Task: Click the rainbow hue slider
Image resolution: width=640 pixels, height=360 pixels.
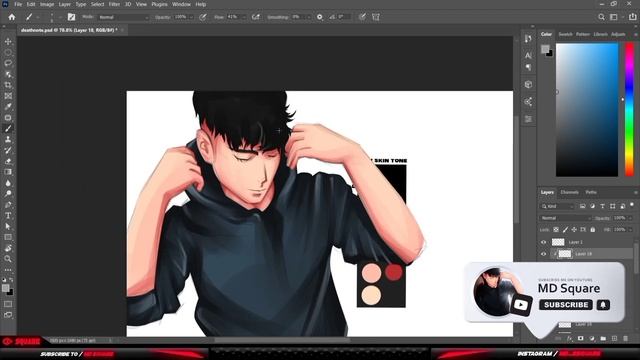Action: coord(629,110)
